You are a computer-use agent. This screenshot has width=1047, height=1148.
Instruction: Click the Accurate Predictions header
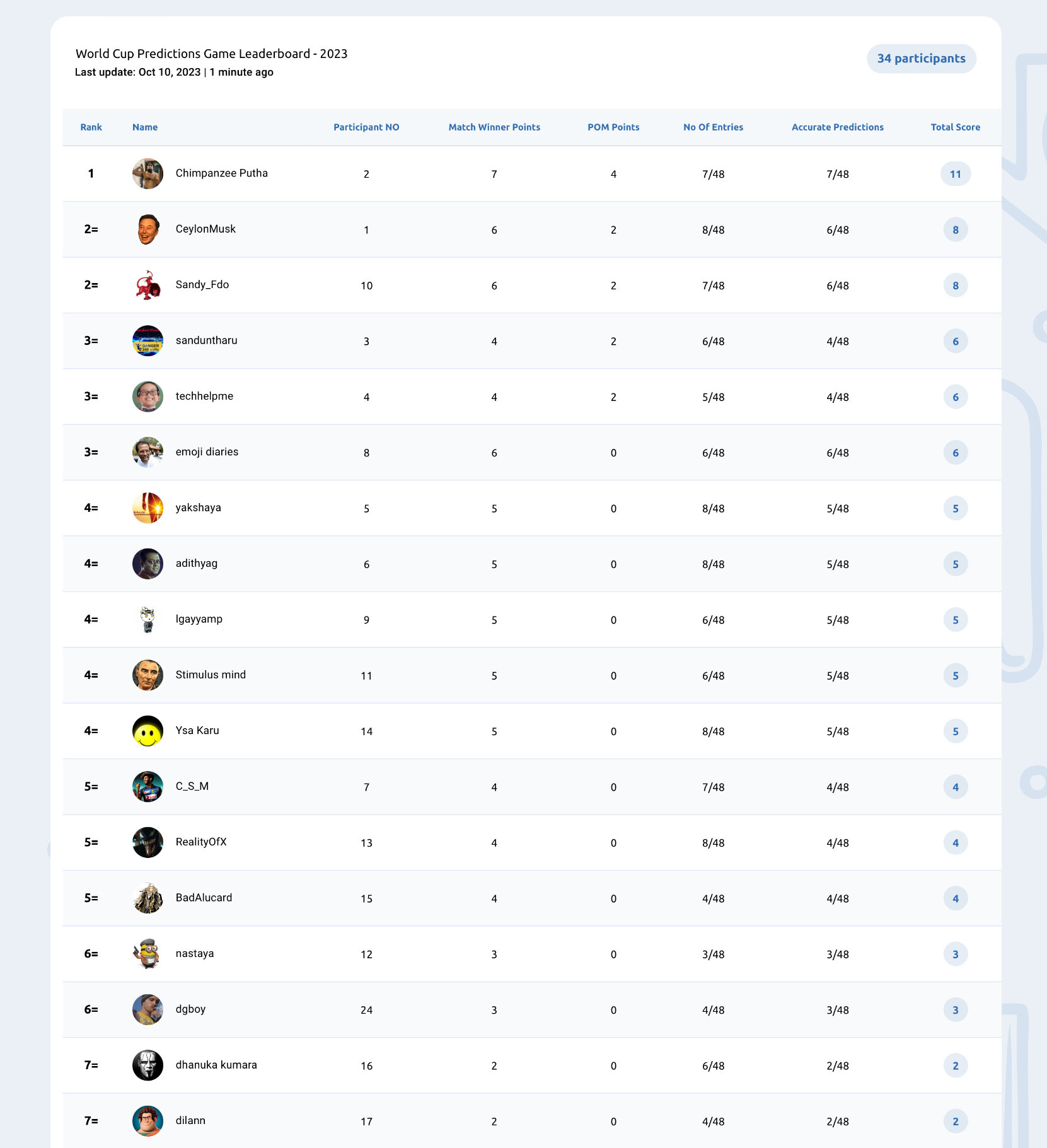click(837, 127)
